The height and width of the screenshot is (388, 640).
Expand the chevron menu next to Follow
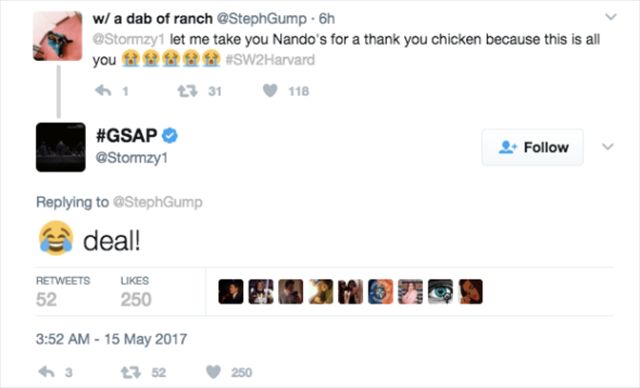pos(608,146)
